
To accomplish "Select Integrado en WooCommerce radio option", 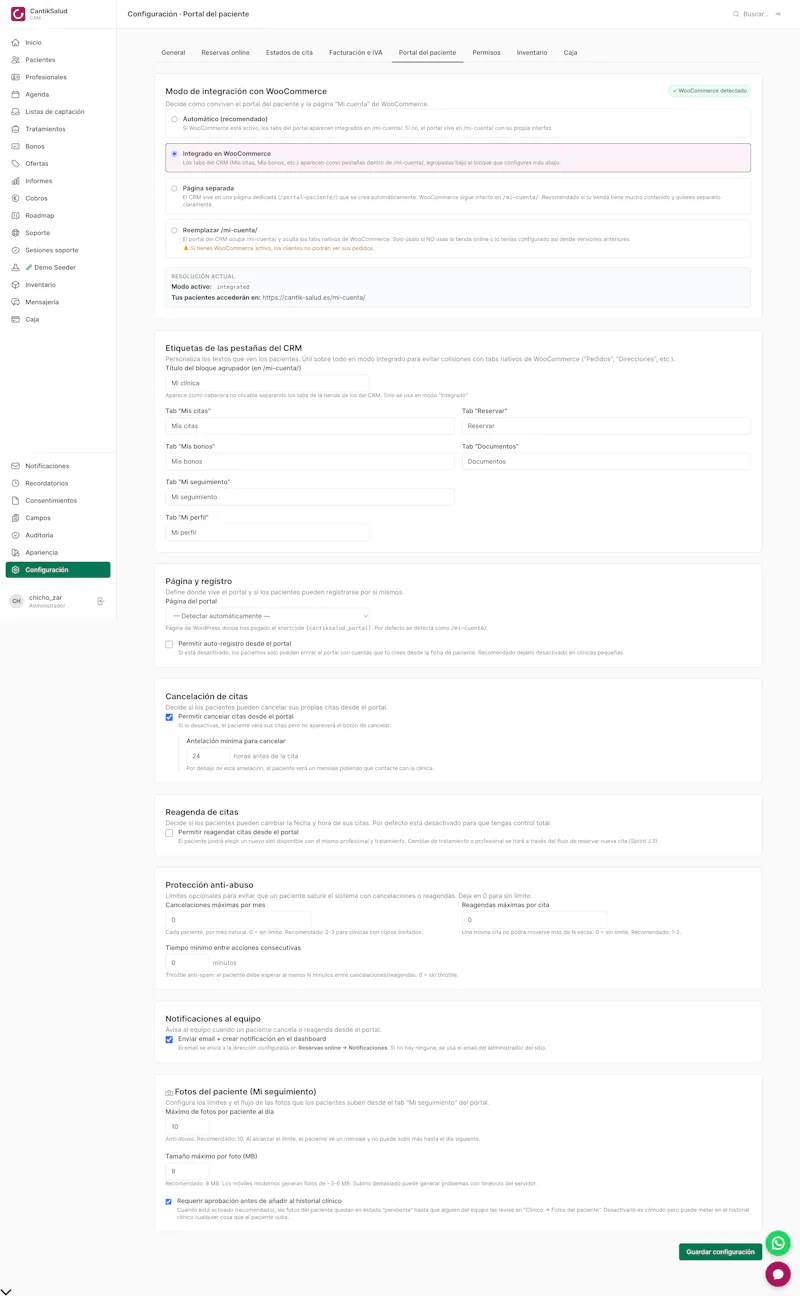I will coord(174,154).
